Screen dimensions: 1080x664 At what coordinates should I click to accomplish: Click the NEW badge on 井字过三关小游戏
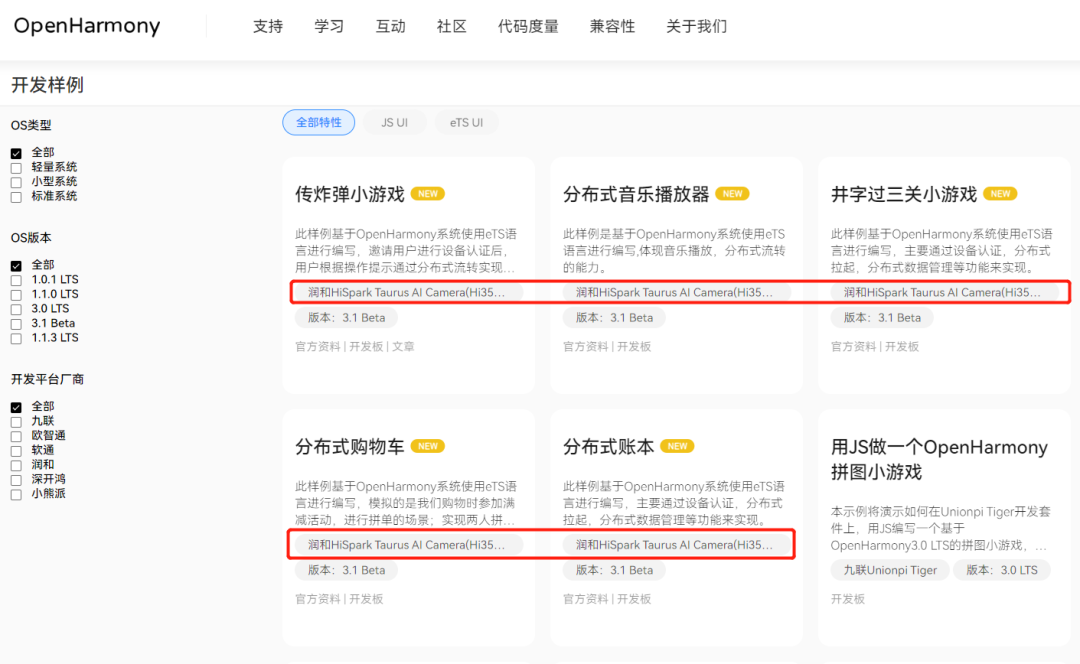[1000, 194]
